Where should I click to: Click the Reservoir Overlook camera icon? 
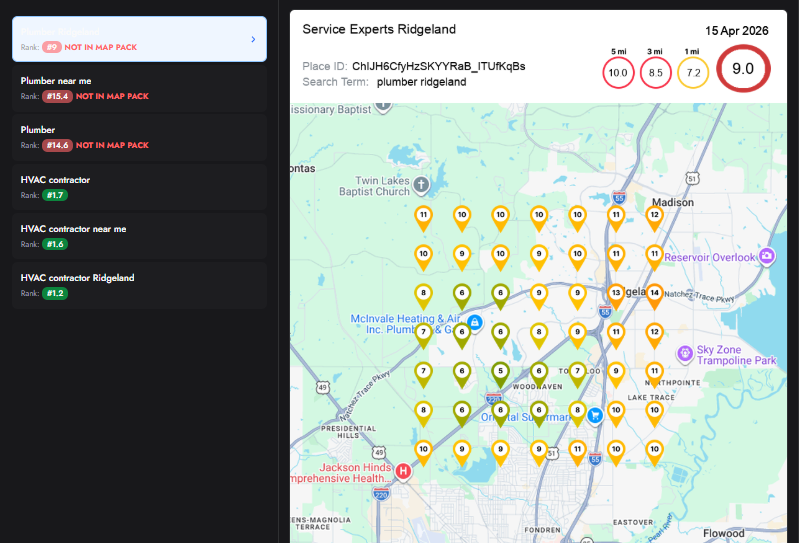(x=767, y=256)
